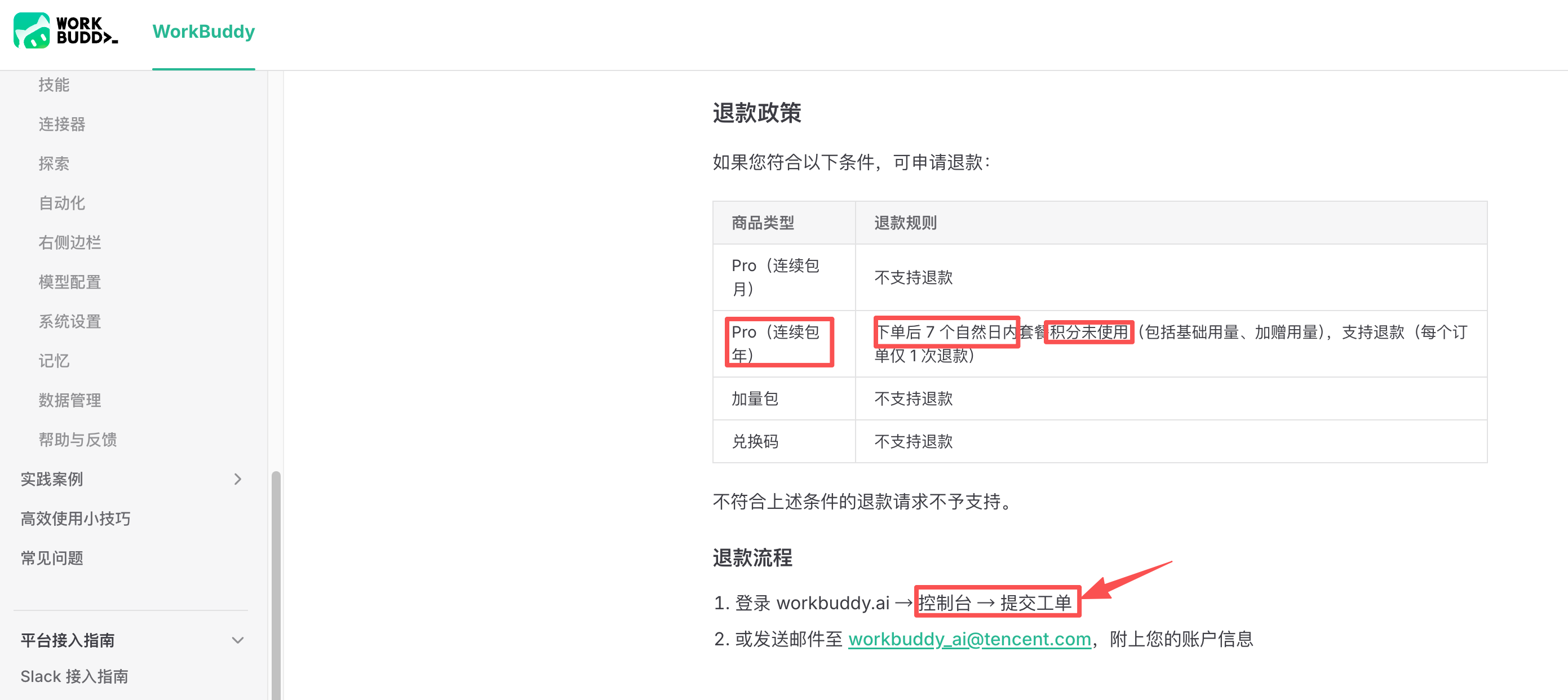Expand 实践案例 section chevron
Viewport: 1568px width, 700px height.
click(x=238, y=480)
